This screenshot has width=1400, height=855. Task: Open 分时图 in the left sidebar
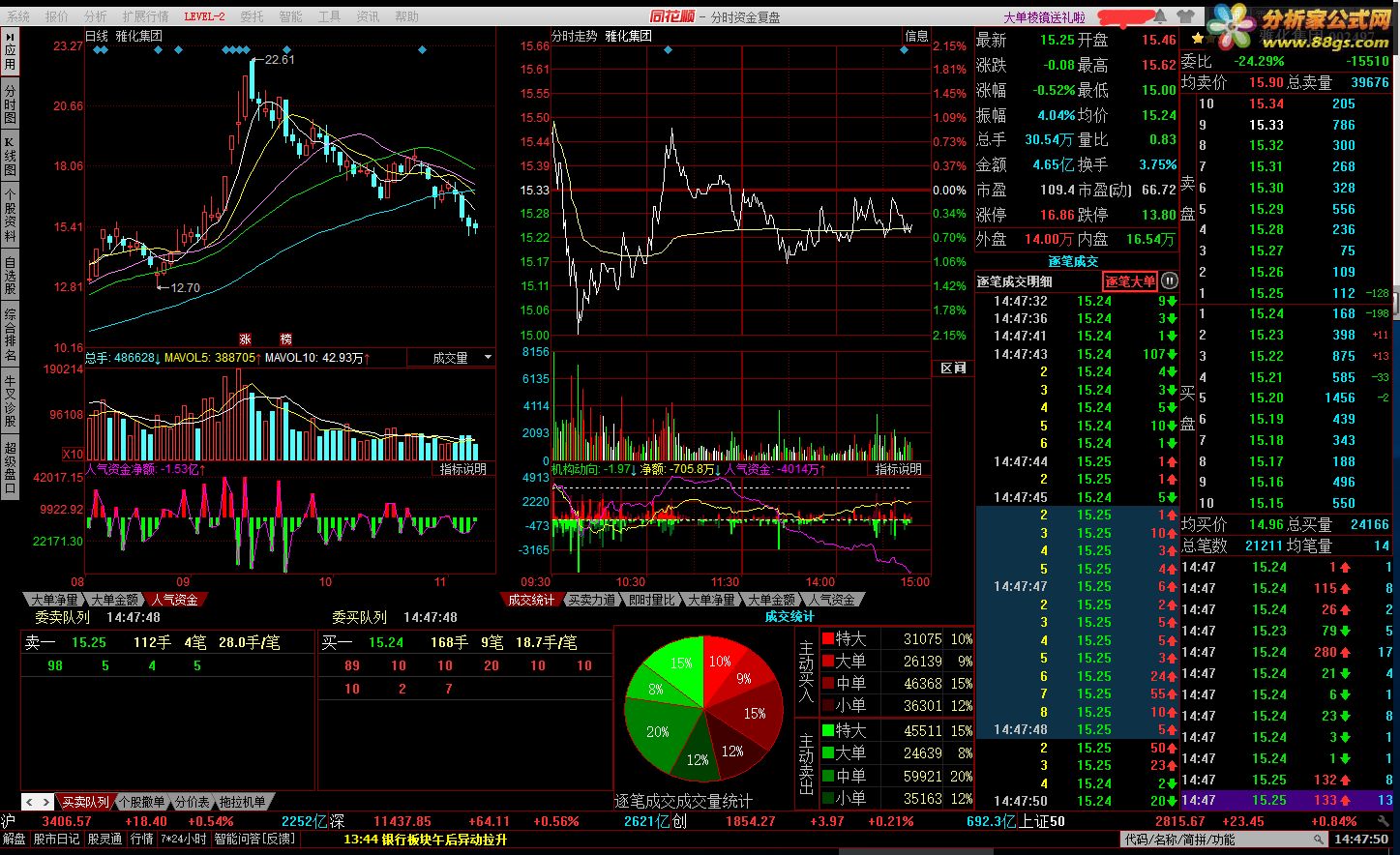tap(10, 103)
